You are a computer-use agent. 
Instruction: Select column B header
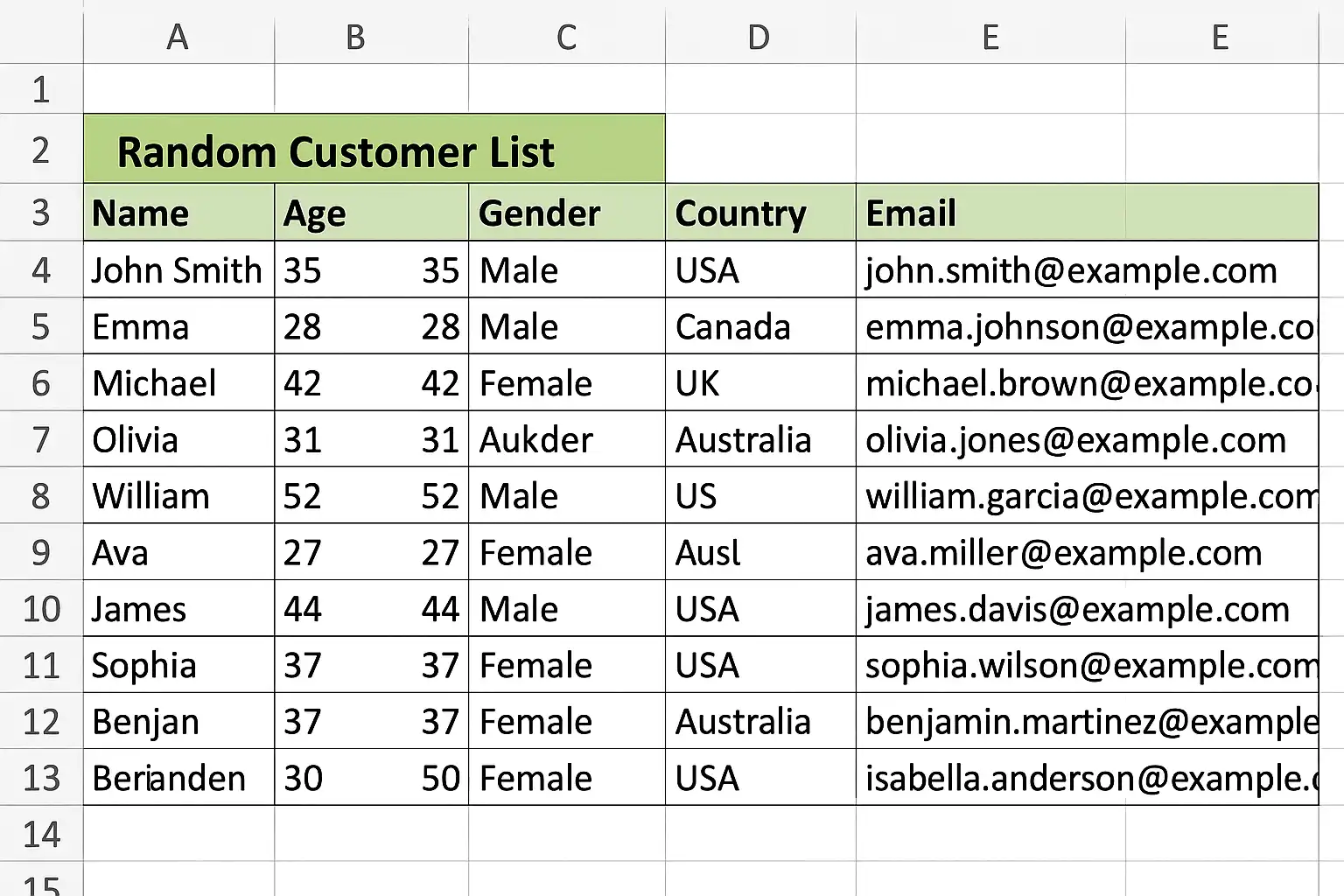coord(355,37)
